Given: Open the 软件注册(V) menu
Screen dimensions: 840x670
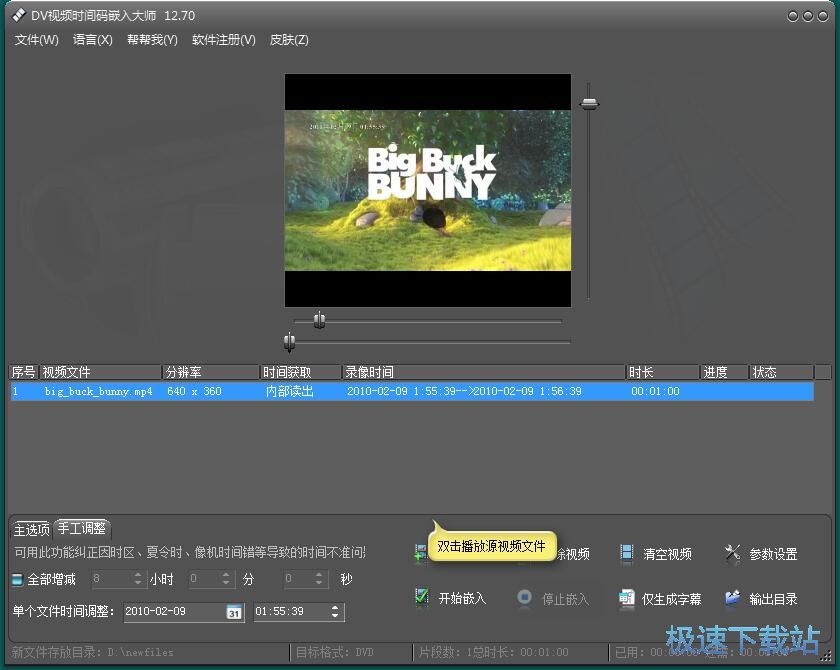Looking at the screenshot, I should click(223, 40).
